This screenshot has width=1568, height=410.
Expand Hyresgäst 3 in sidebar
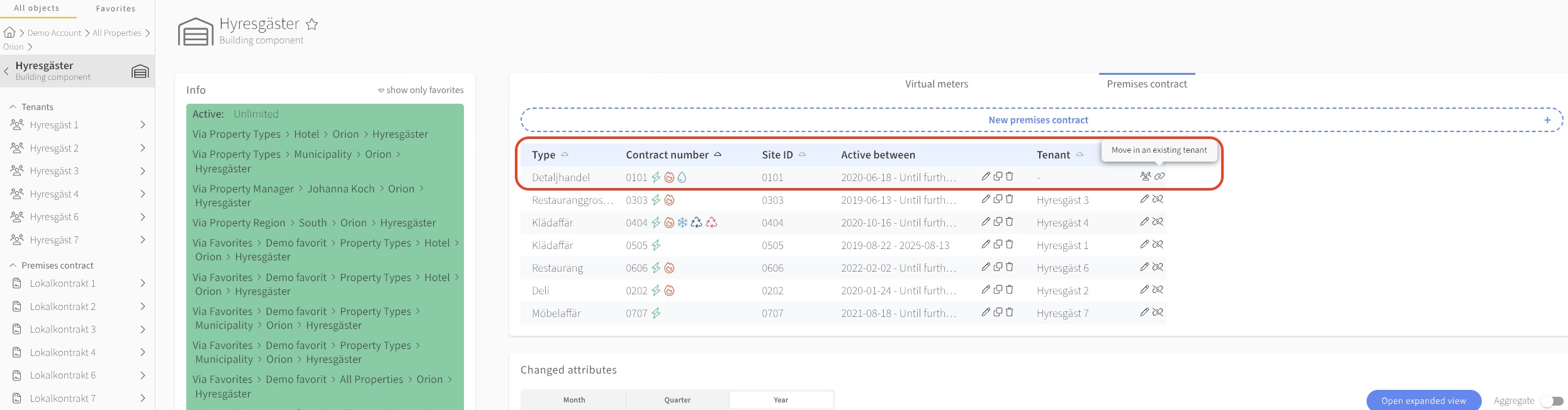coord(143,171)
